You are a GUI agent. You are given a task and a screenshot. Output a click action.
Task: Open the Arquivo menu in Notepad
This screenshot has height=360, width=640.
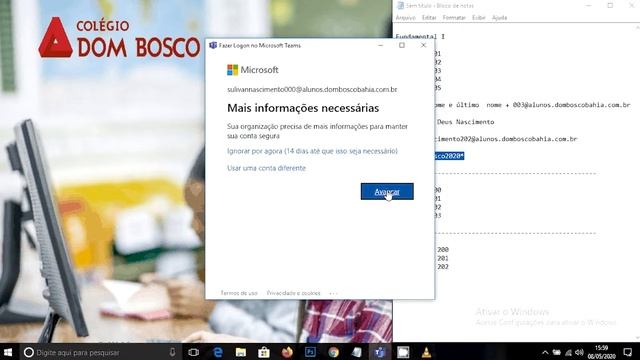(x=405, y=18)
